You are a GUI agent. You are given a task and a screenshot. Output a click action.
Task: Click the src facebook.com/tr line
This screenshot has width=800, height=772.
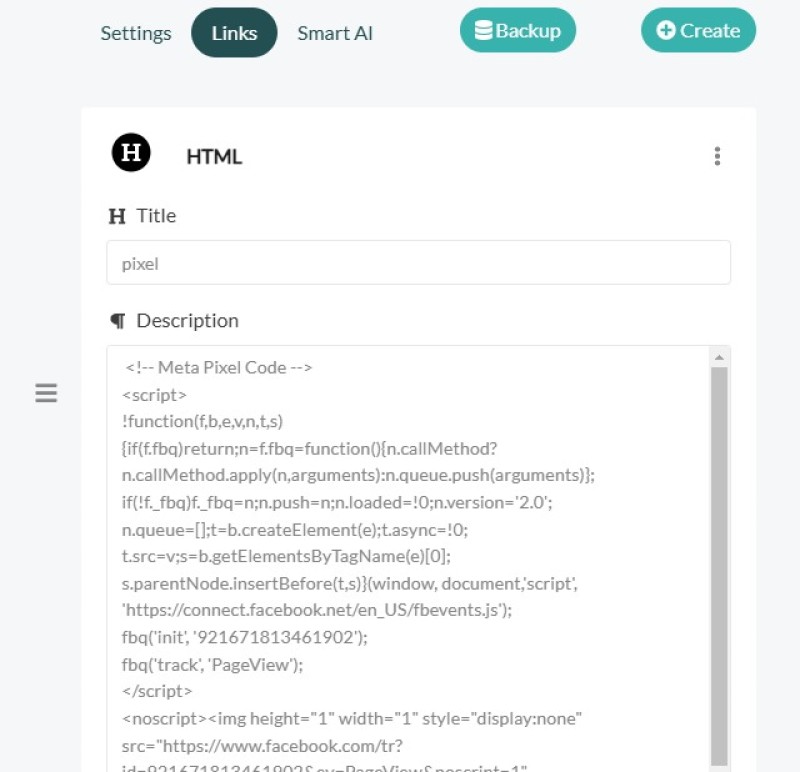coord(262,746)
